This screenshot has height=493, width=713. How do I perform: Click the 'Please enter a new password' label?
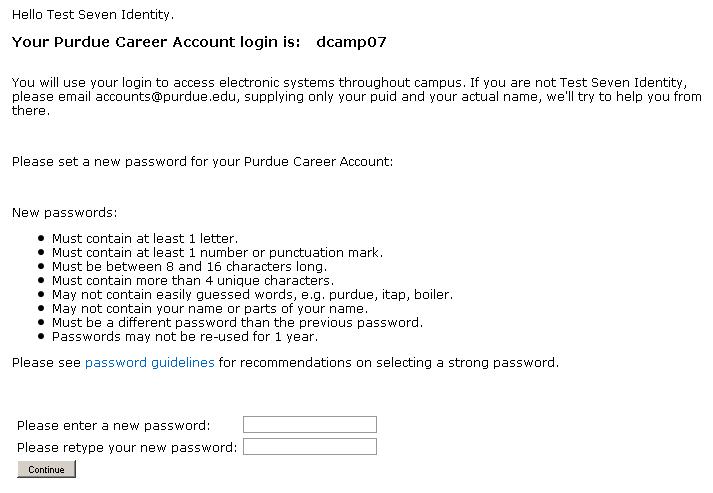(114, 426)
